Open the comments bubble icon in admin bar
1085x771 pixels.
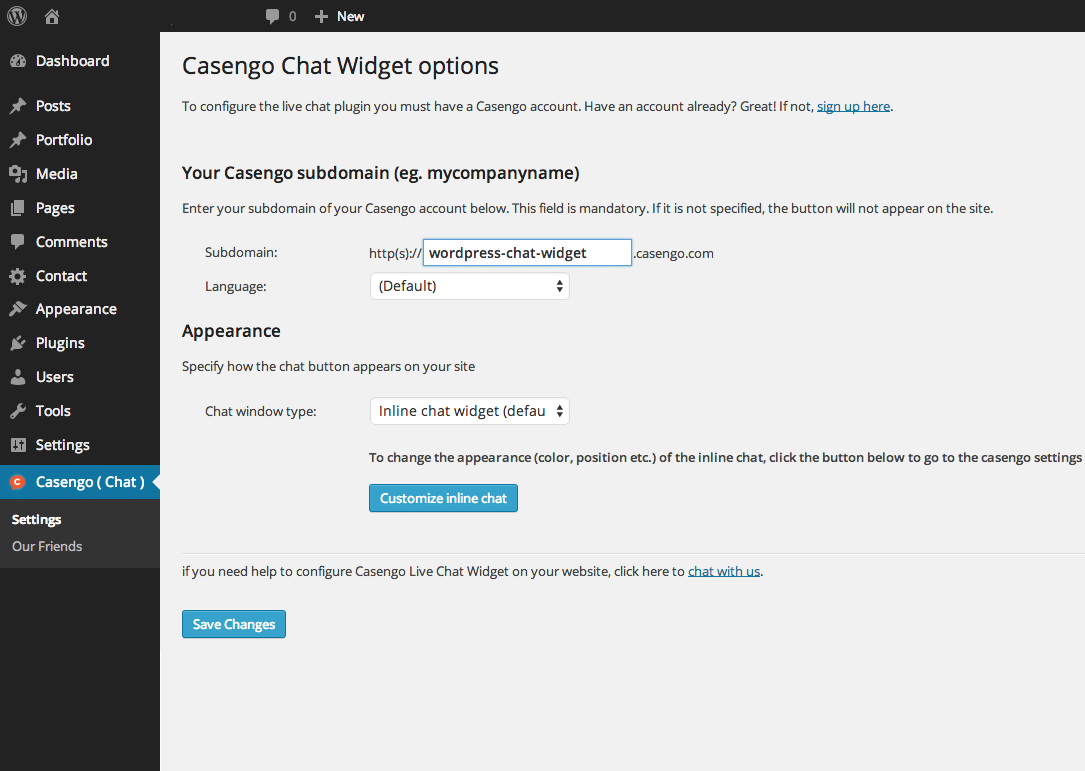coord(273,16)
